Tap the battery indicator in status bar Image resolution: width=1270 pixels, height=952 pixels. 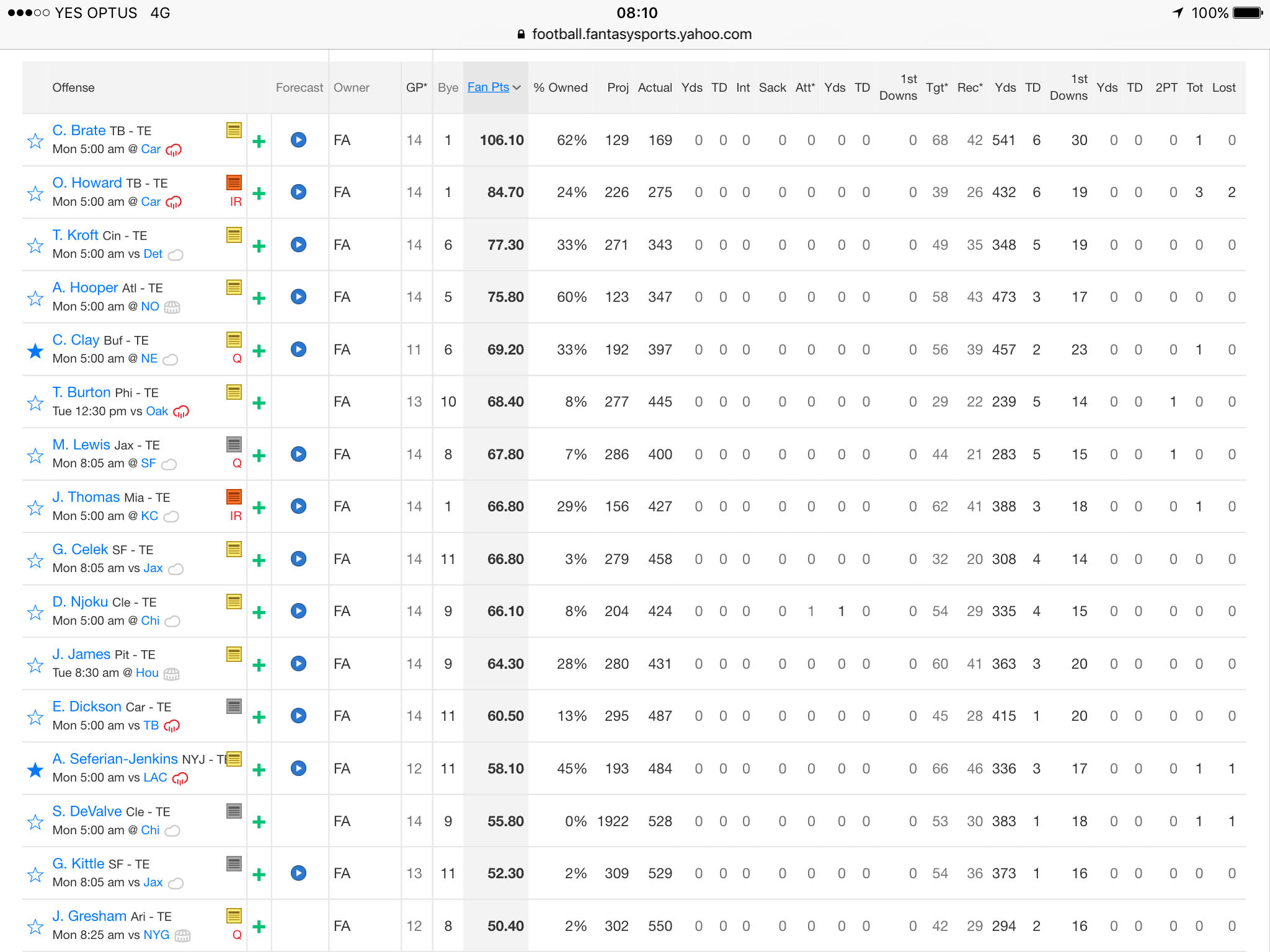pos(1248,12)
